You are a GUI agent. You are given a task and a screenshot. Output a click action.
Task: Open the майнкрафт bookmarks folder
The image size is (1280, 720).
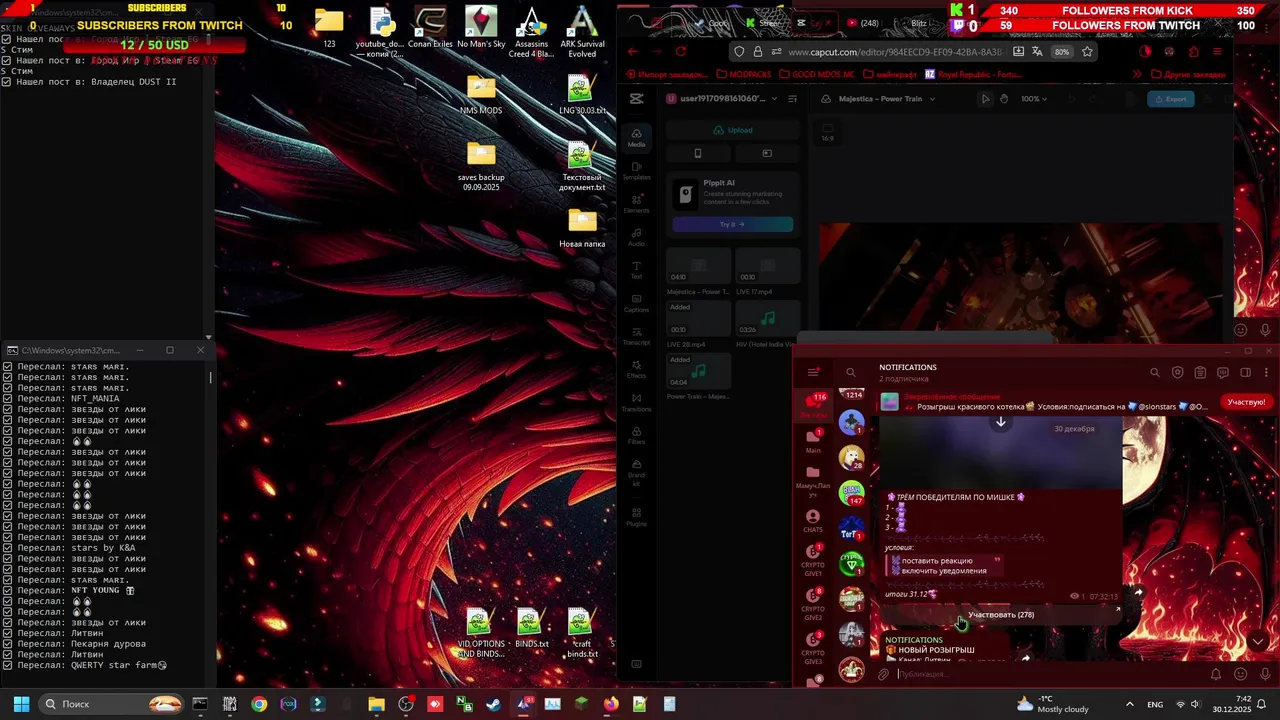[890, 74]
